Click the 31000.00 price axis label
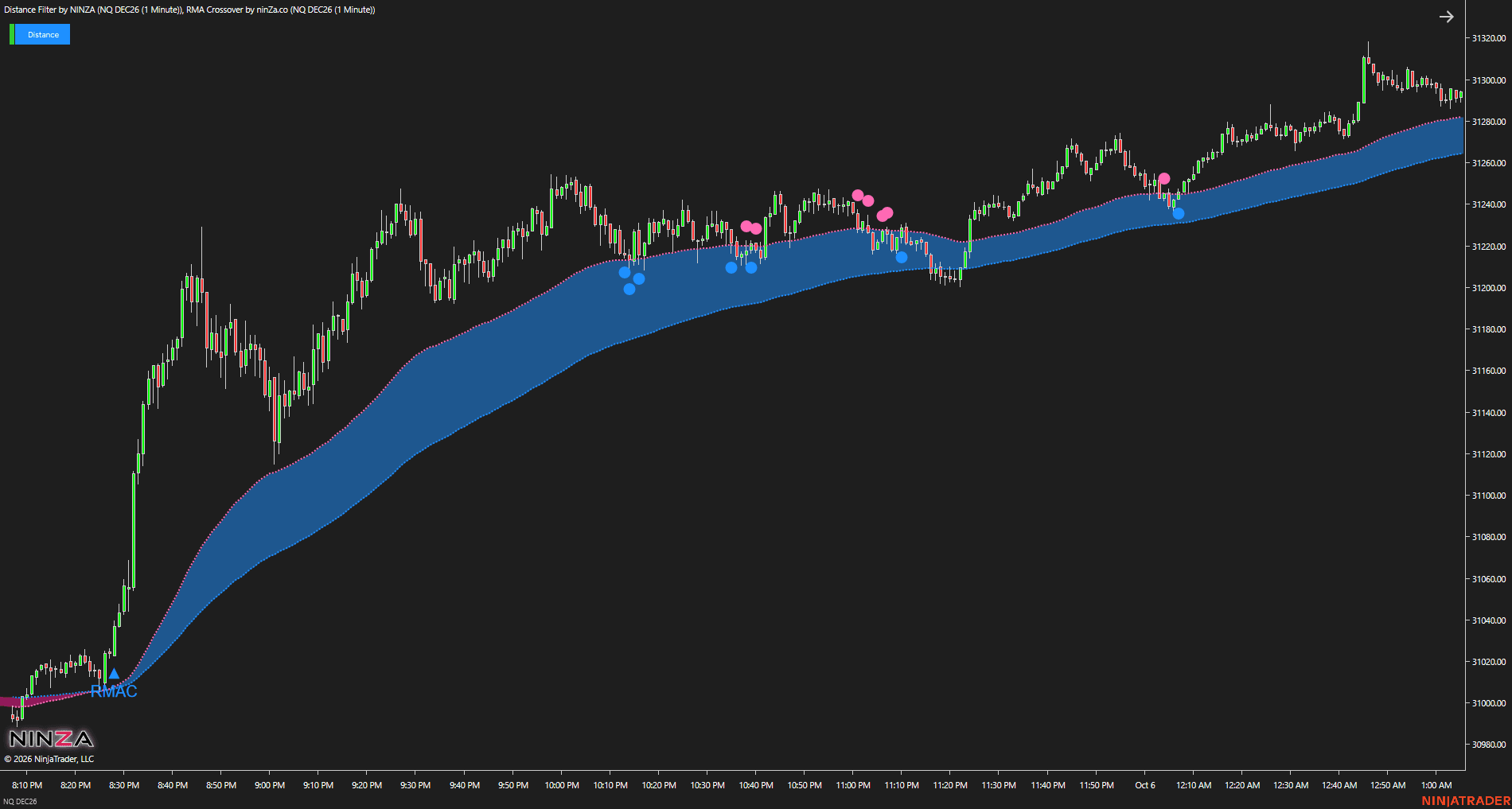This screenshot has height=809, width=1512. pyautogui.click(x=1489, y=703)
